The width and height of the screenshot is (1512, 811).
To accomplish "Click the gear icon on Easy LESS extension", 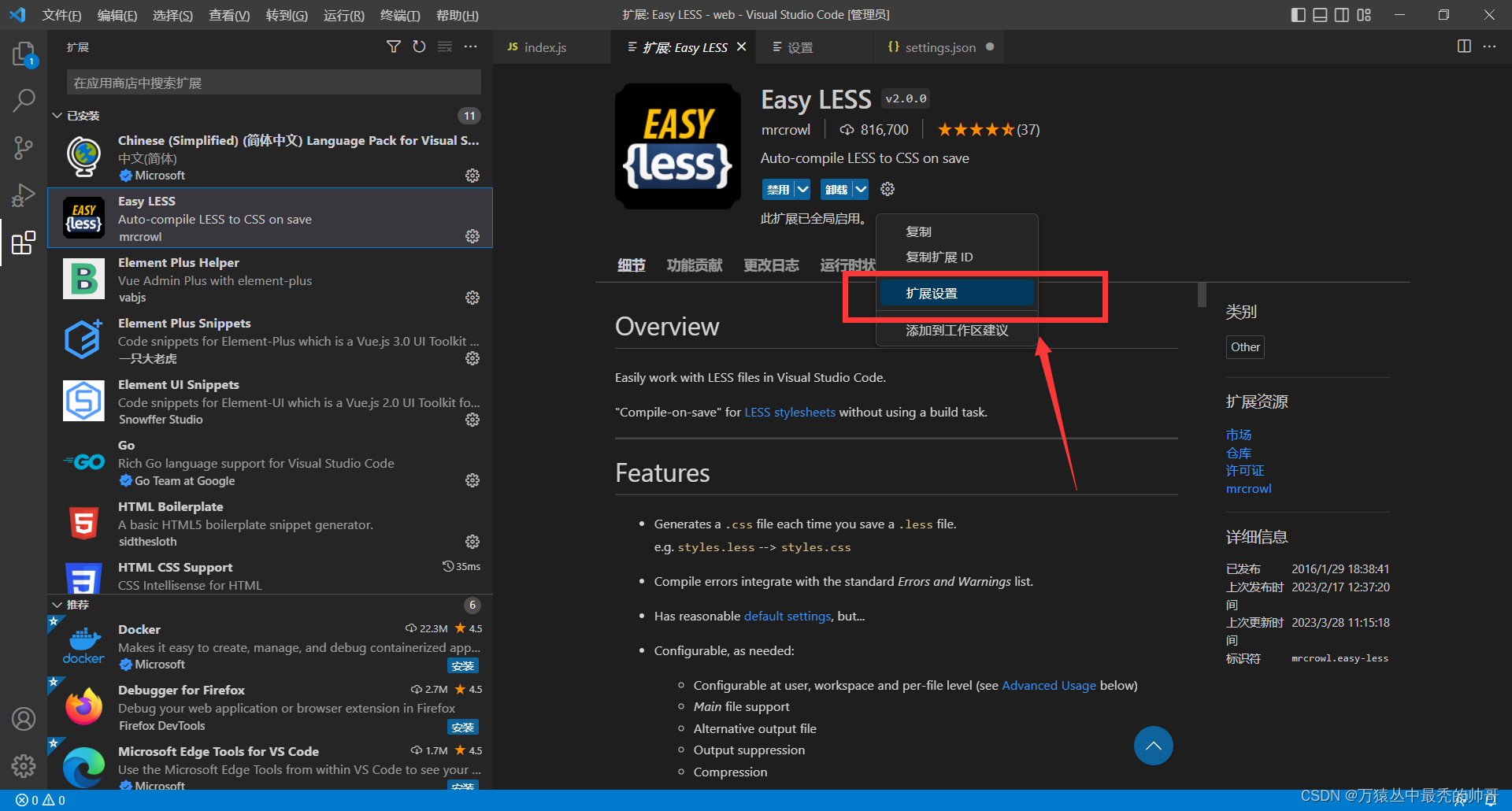I will pyautogui.click(x=472, y=235).
